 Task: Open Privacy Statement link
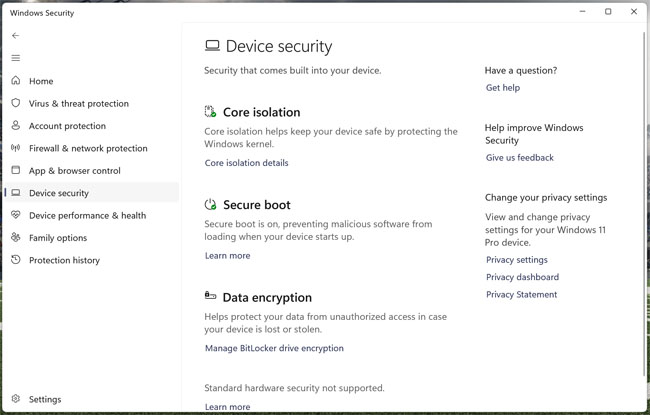pyautogui.click(x=521, y=295)
